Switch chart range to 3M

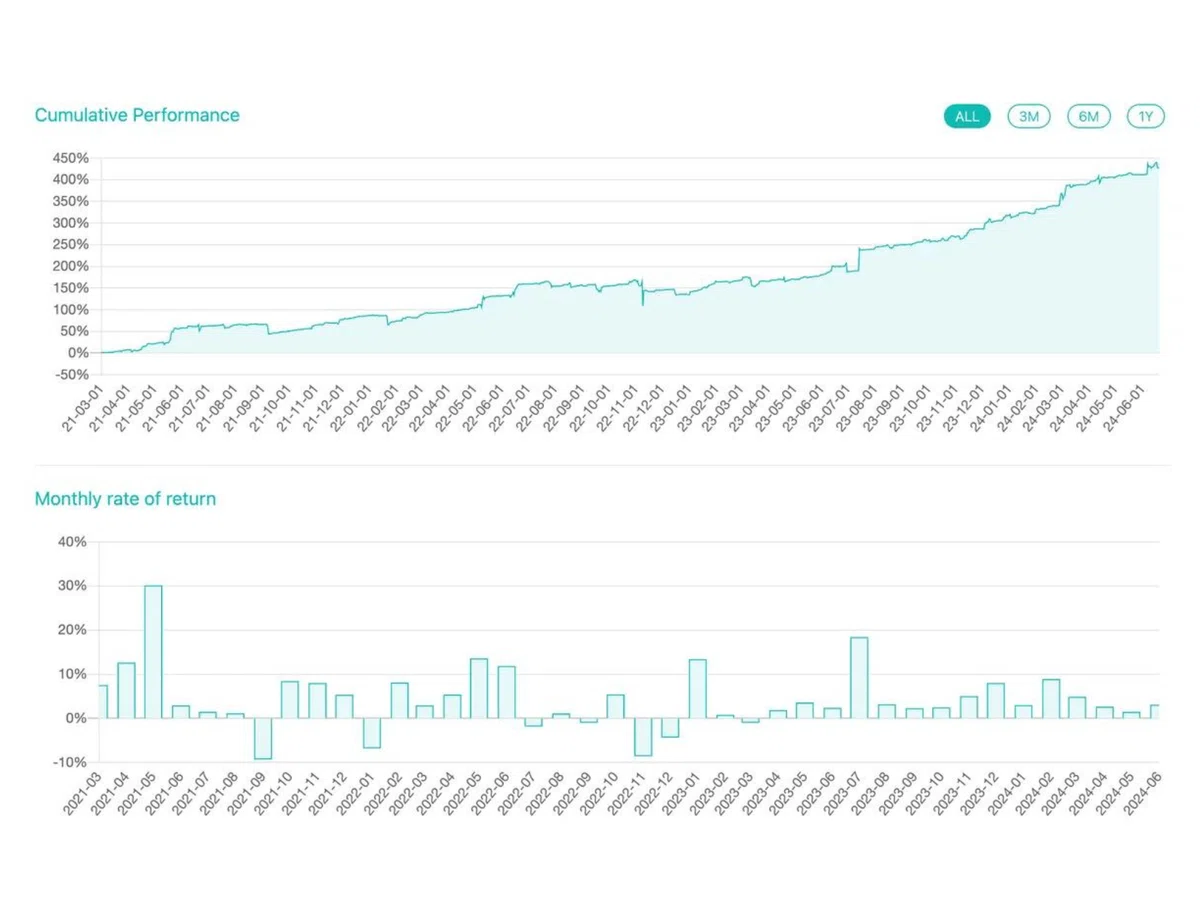[1029, 116]
